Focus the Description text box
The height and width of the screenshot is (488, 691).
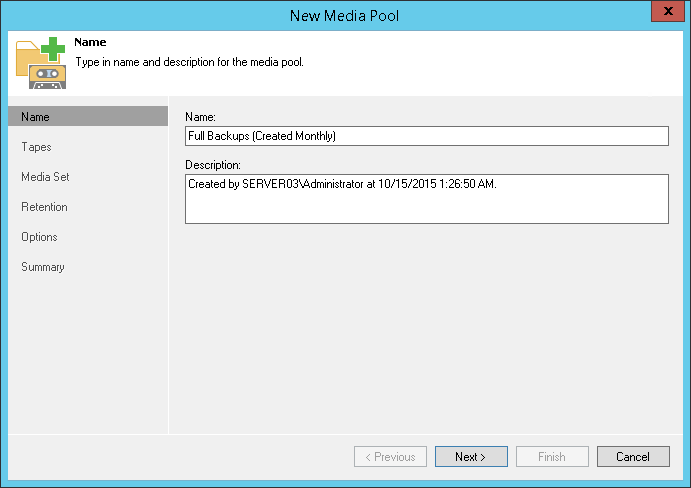point(426,198)
